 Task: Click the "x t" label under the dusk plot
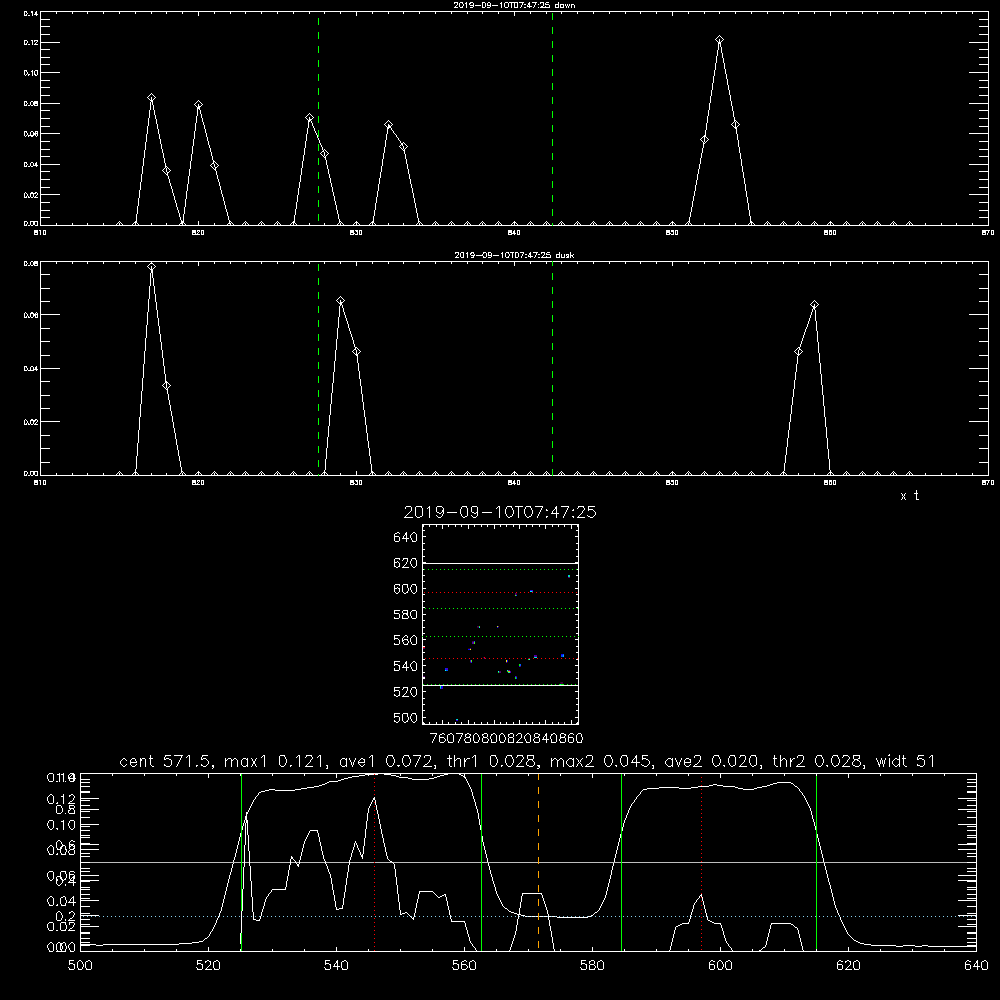click(x=909, y=496)
